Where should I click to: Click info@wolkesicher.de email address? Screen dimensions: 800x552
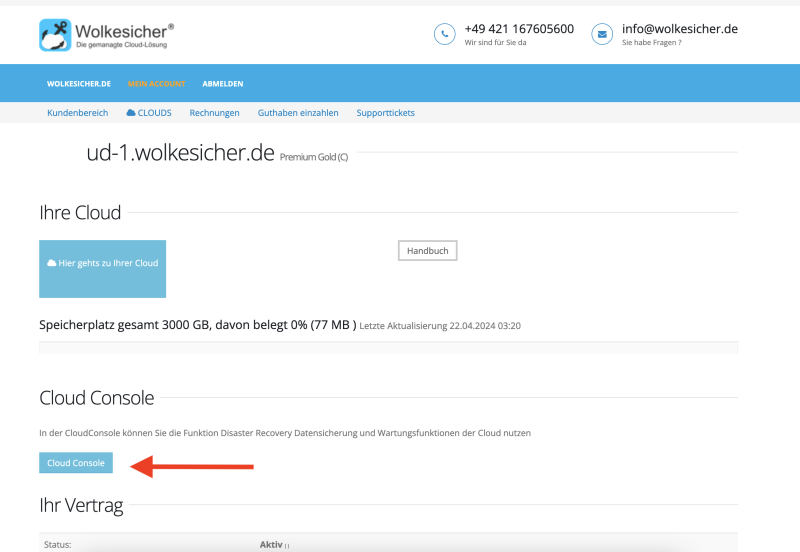pyautogui.click(x=680, y=29)
